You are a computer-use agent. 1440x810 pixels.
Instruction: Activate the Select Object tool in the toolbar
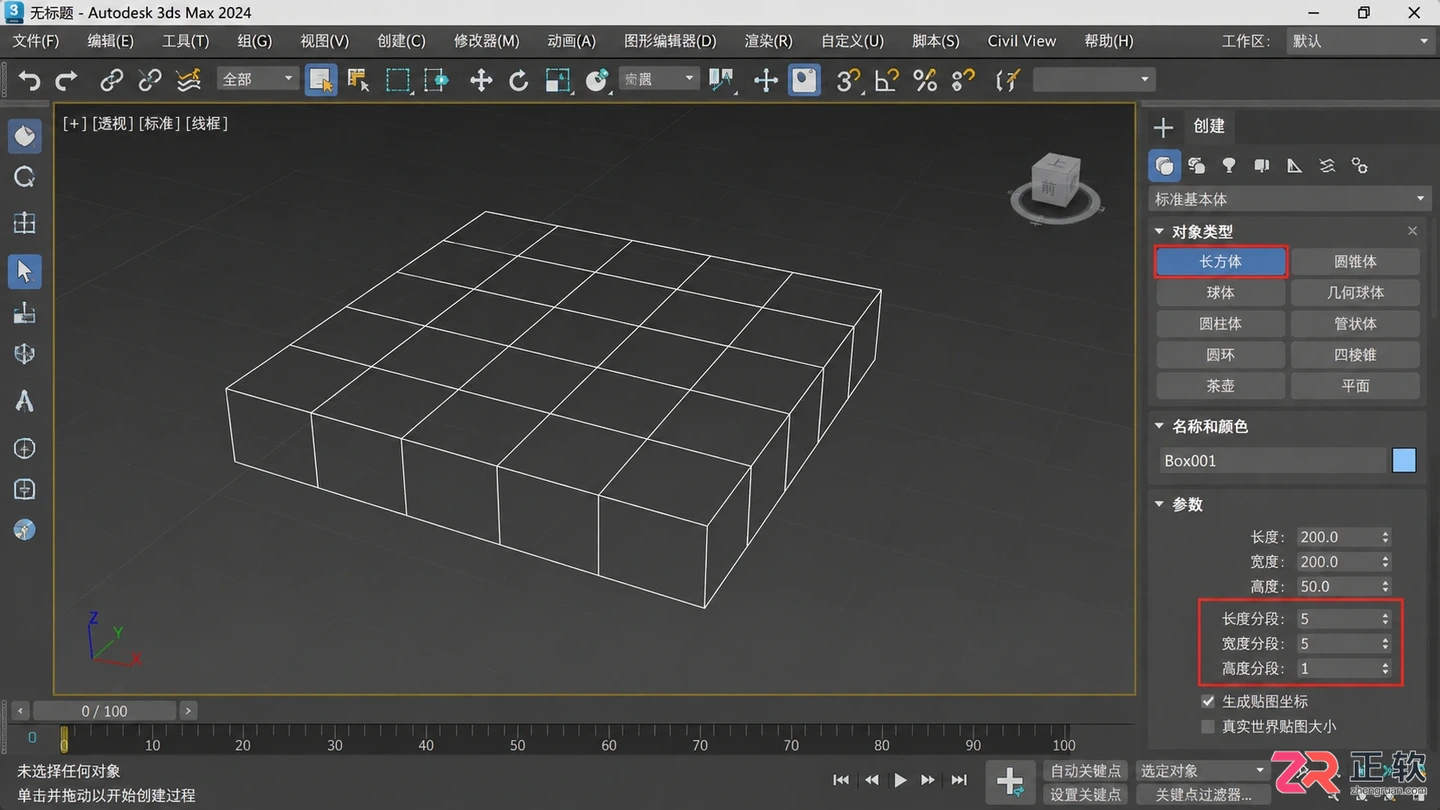321,80
